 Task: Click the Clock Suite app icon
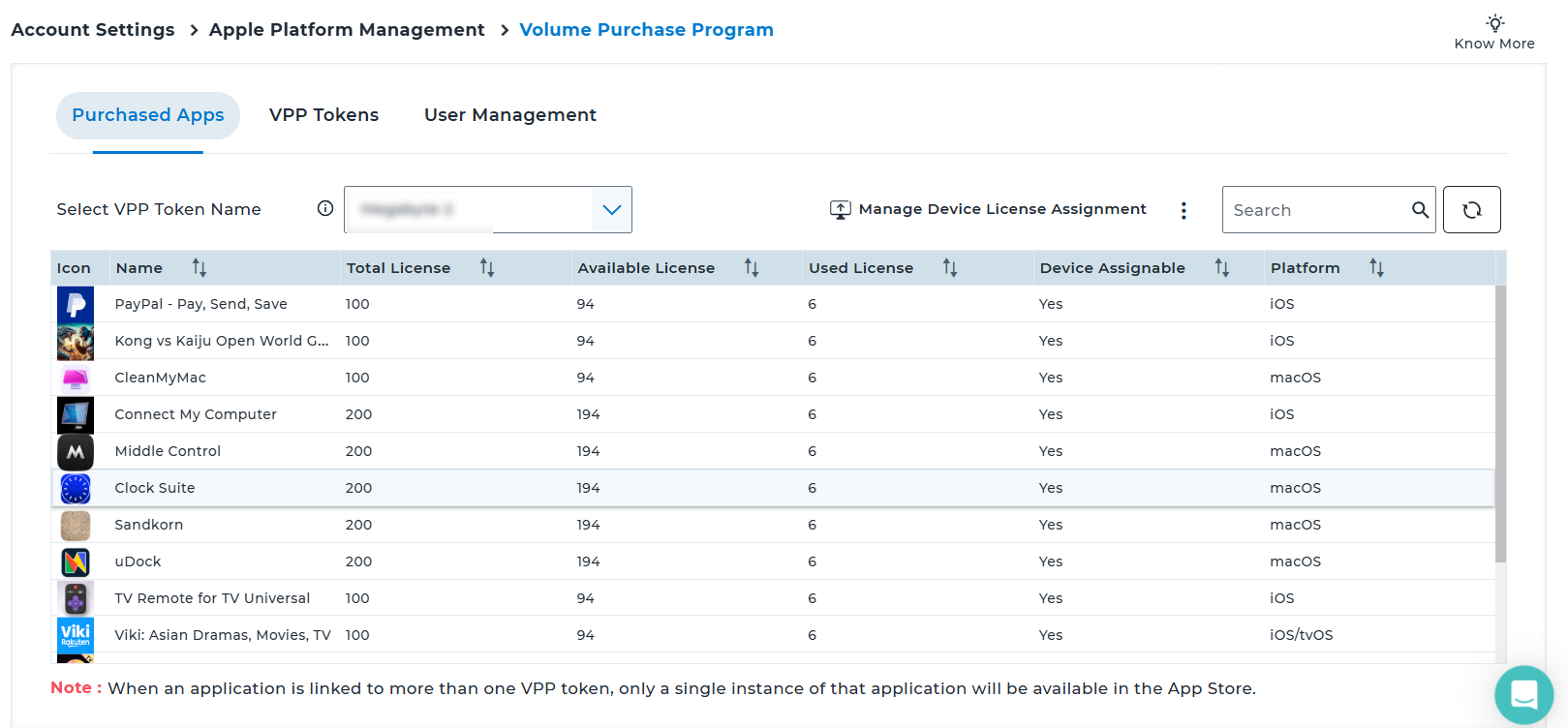[76, 488]
